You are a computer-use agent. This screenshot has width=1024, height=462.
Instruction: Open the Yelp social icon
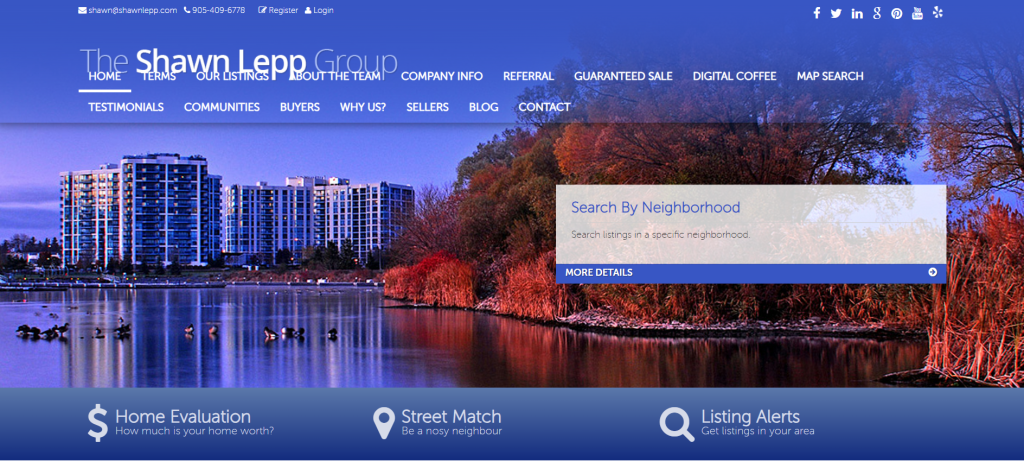pyautogui.click(x=938, y=12)
